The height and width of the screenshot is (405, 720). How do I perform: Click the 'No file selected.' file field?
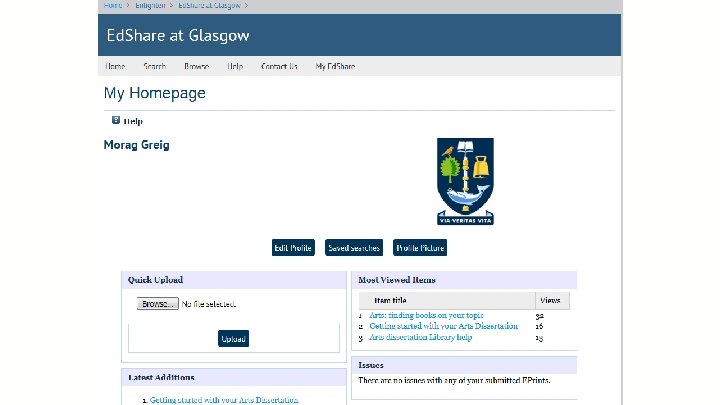click(209, 304)
